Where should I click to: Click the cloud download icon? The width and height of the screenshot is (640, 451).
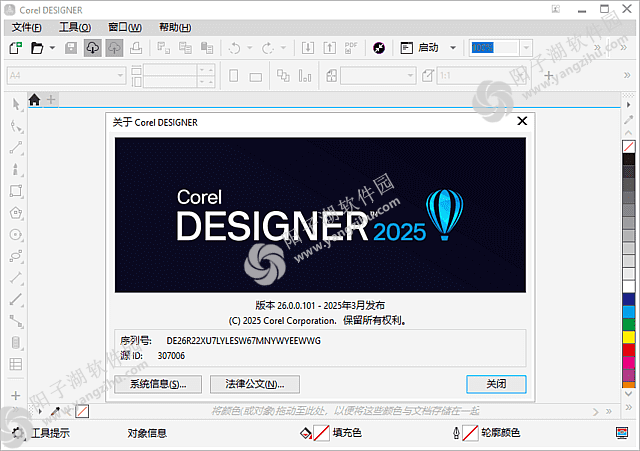point(93,48)
